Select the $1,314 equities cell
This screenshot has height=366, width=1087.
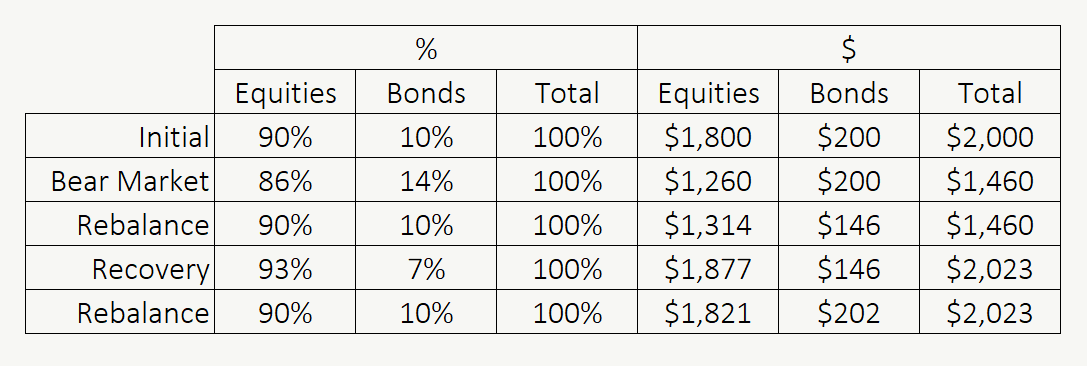click(708, 224)
